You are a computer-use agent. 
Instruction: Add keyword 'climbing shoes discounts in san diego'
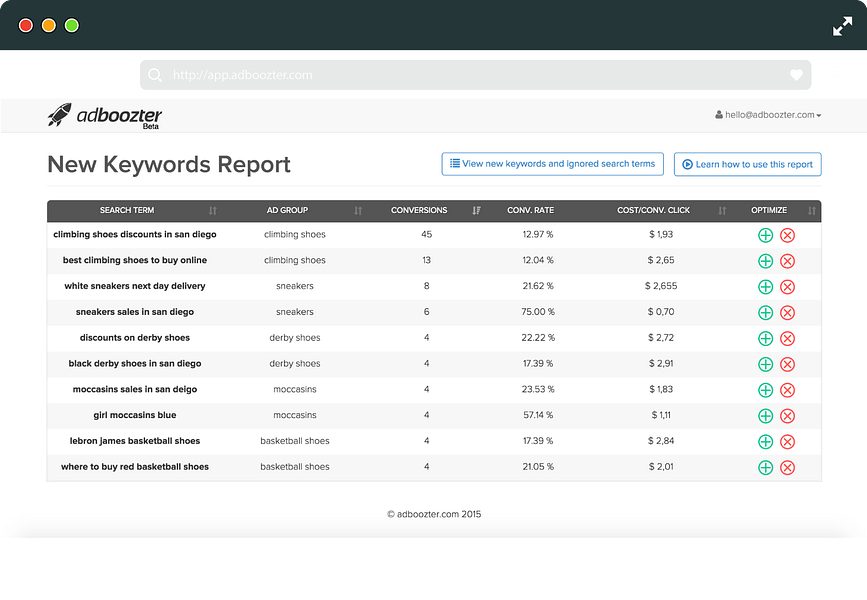(x=765, y=235)
